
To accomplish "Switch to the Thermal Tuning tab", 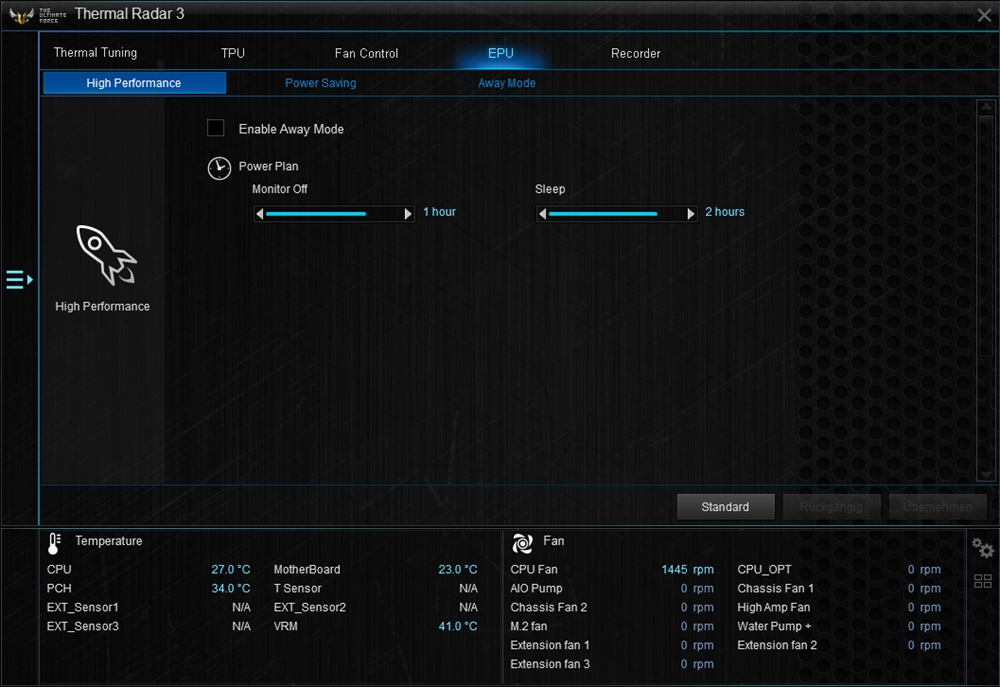I will point(95,53).
